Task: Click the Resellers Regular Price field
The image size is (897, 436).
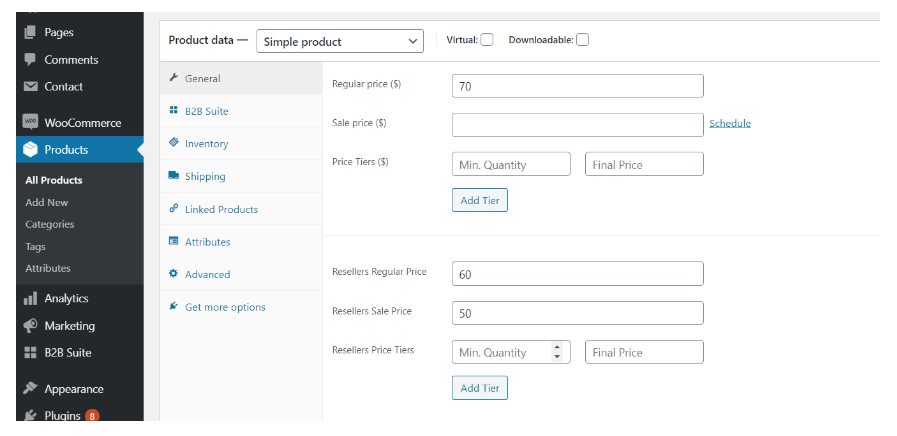Action: (x=577, y=274)
